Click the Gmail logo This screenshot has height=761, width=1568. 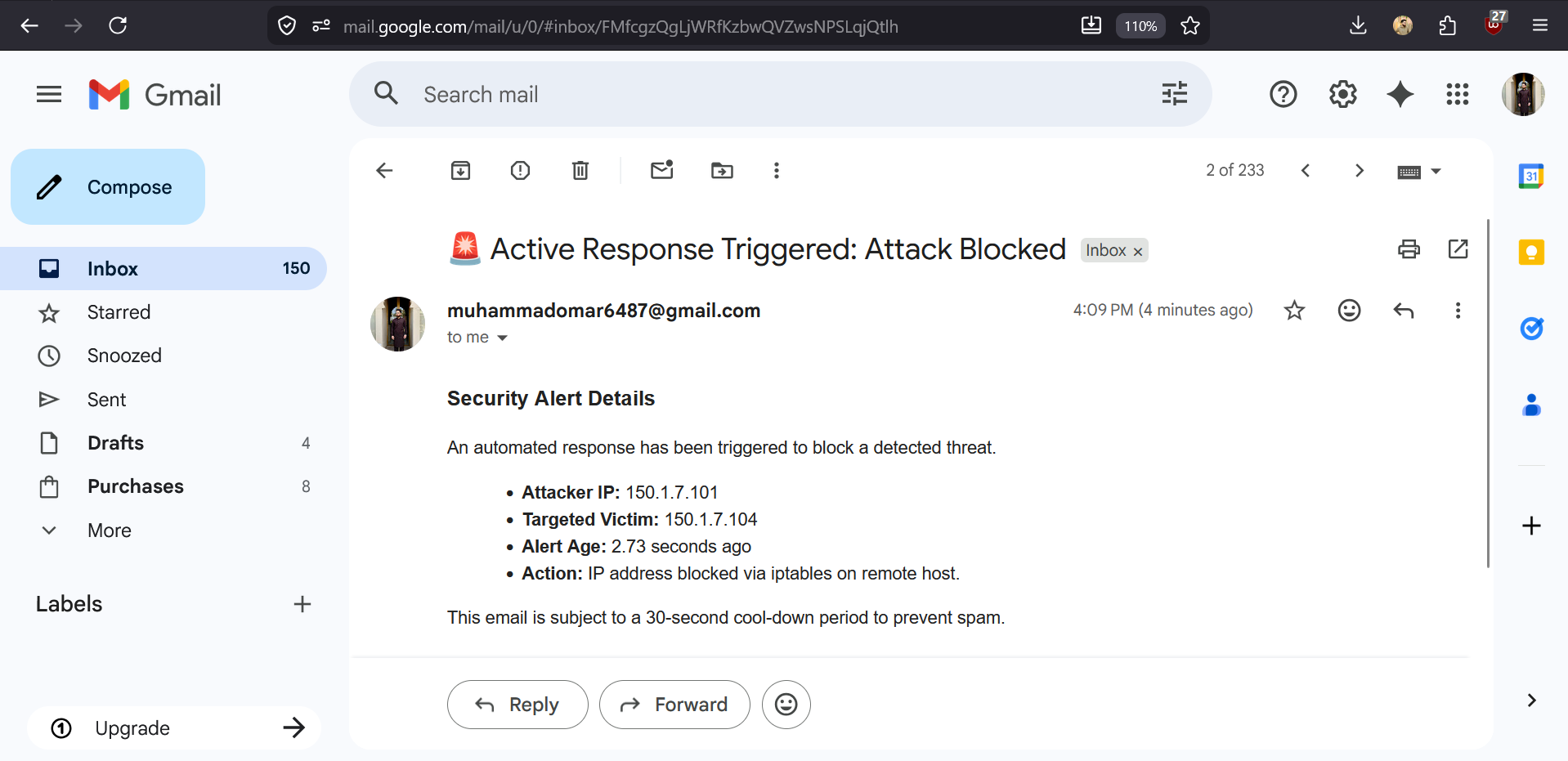(x=155, y=95)
